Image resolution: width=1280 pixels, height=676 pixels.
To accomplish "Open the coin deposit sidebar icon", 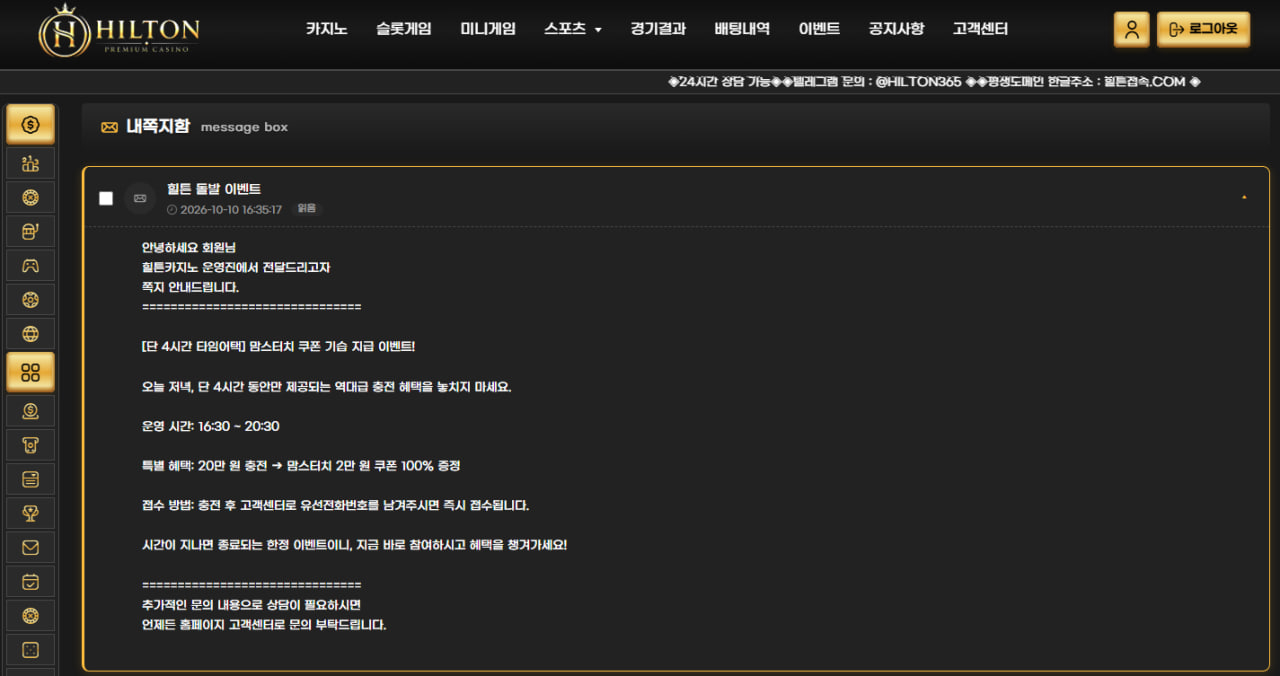I will tap(30, 410).
